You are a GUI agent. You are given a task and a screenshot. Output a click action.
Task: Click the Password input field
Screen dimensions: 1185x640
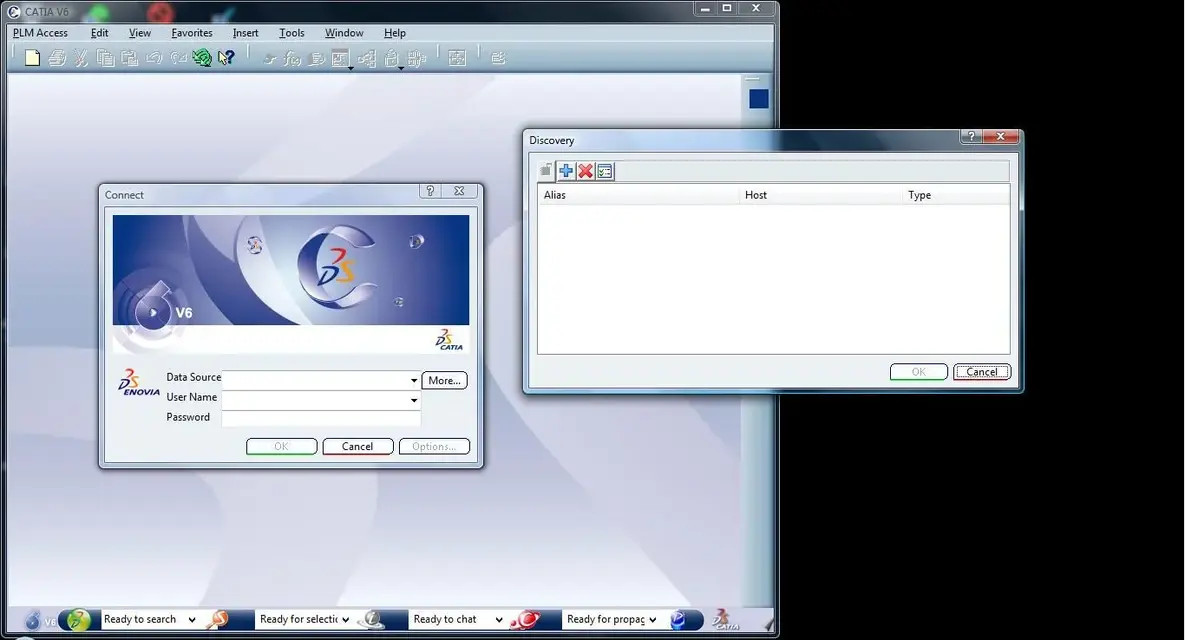(320, 419)
